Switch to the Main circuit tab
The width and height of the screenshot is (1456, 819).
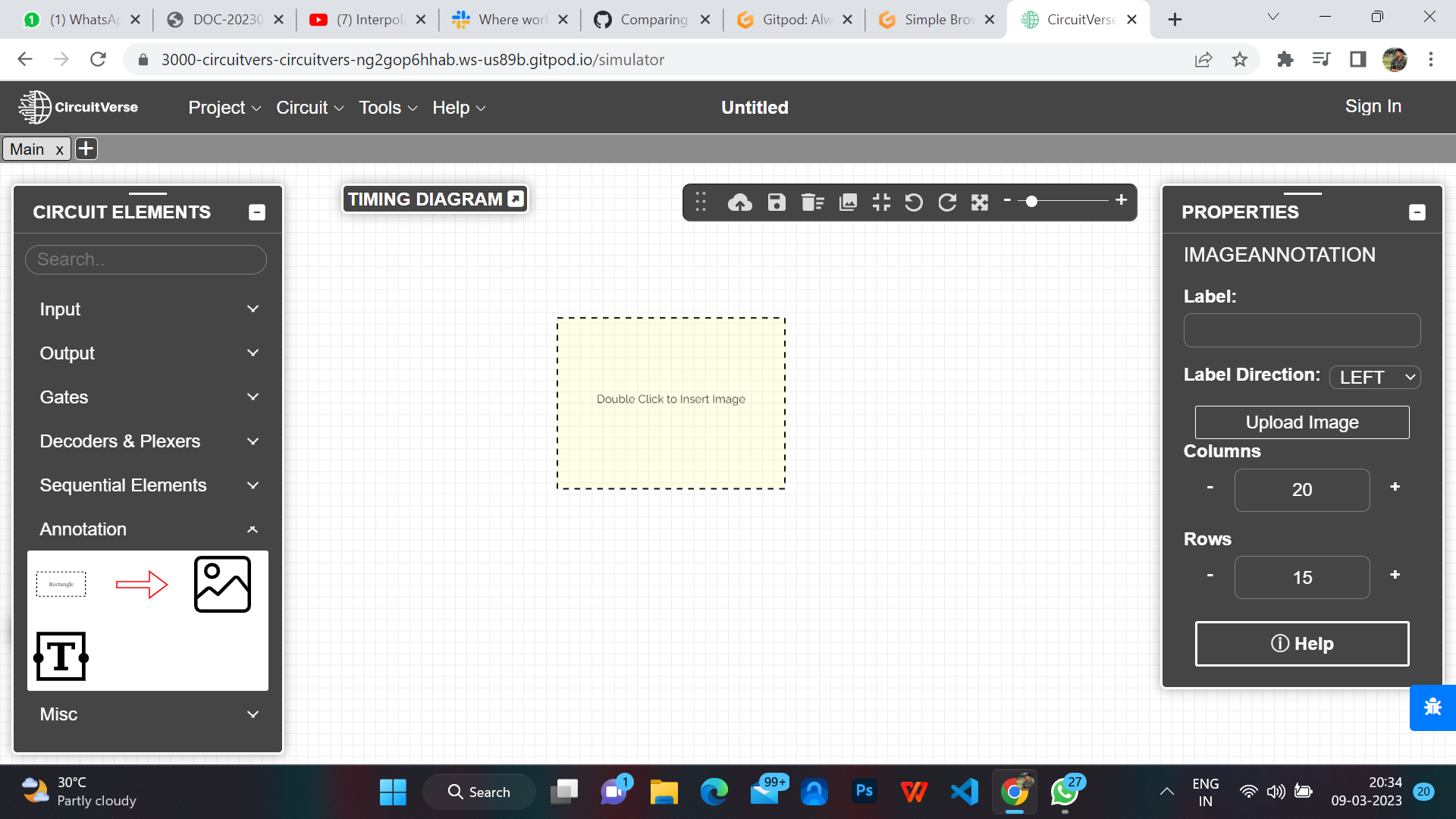(27, 149)
